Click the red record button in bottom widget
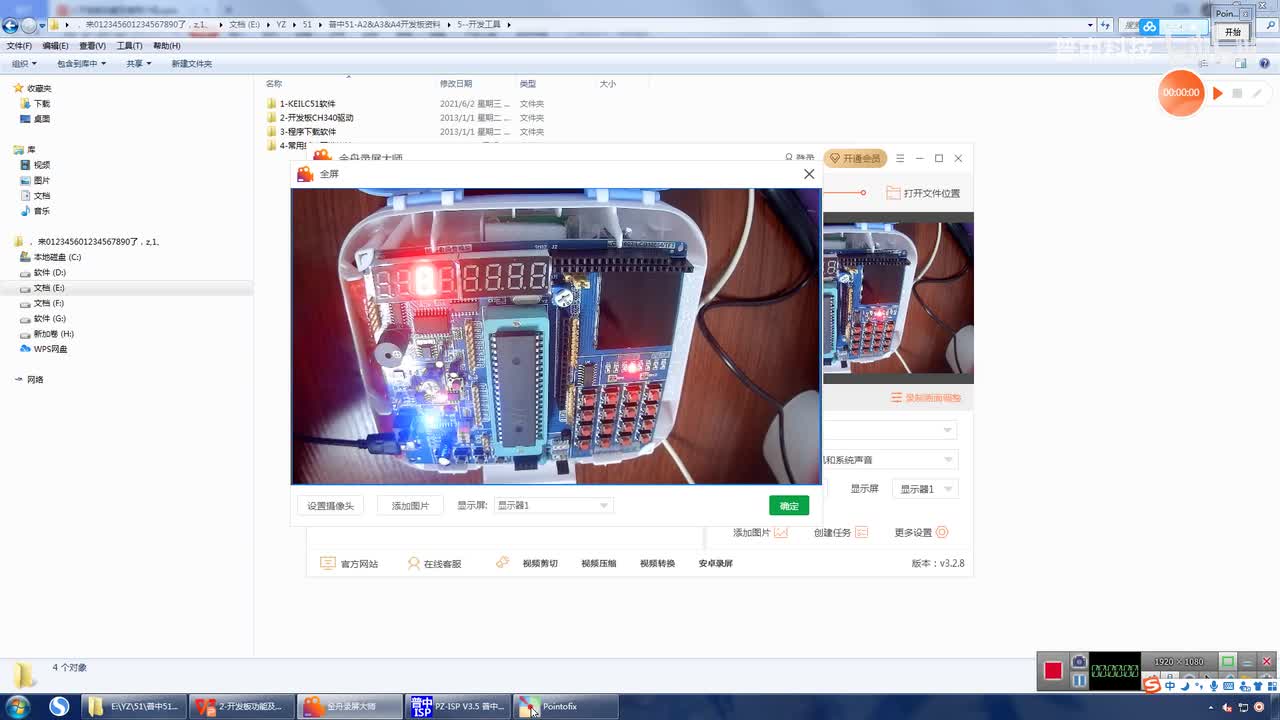1280x720 pixels. (1053, 671)
